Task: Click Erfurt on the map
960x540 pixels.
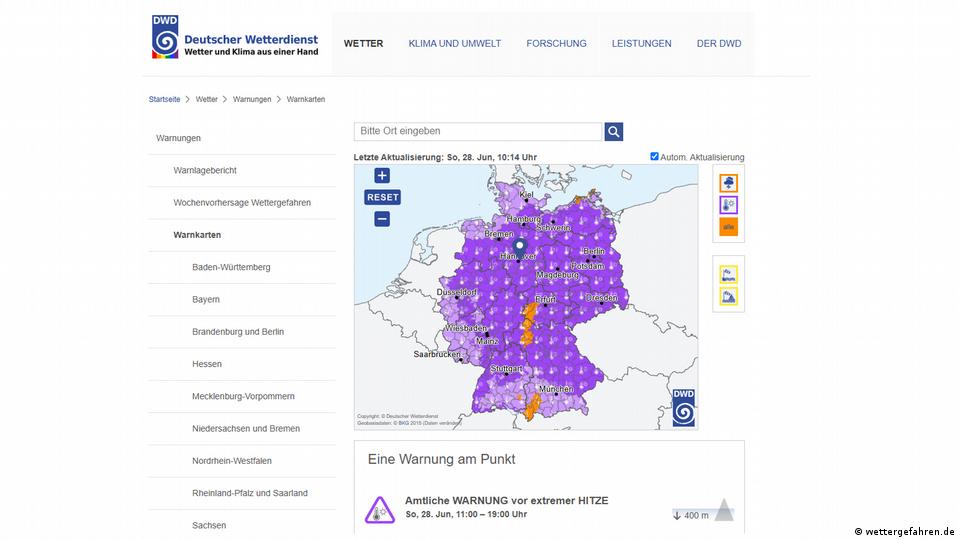Action: click(545, 300)
